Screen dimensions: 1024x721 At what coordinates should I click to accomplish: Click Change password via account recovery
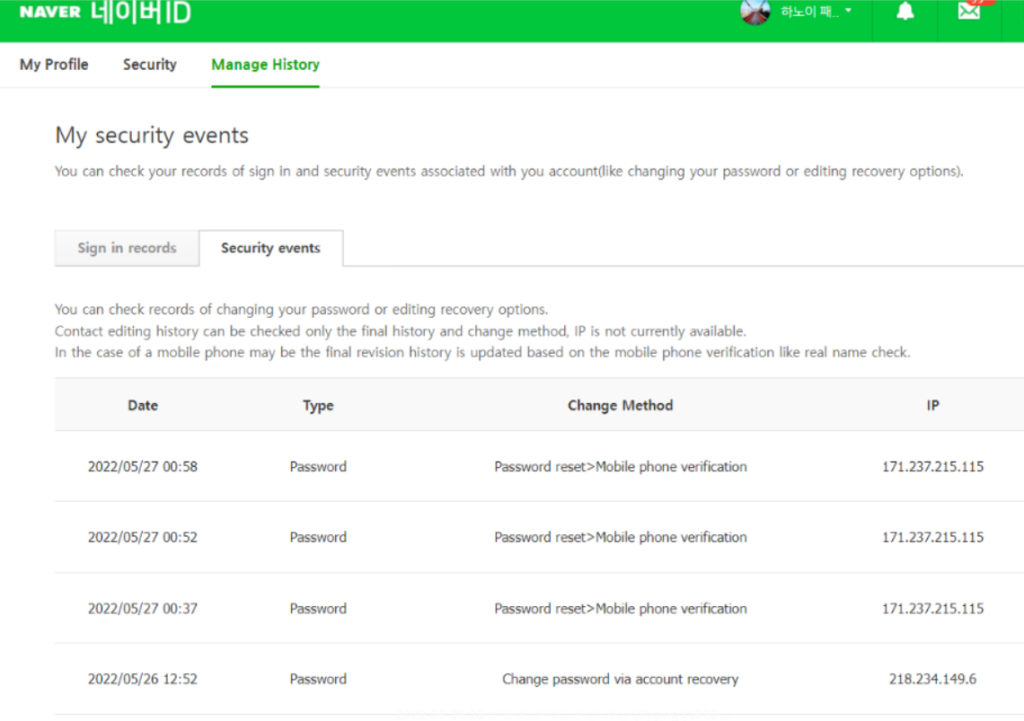click(620, 679)
